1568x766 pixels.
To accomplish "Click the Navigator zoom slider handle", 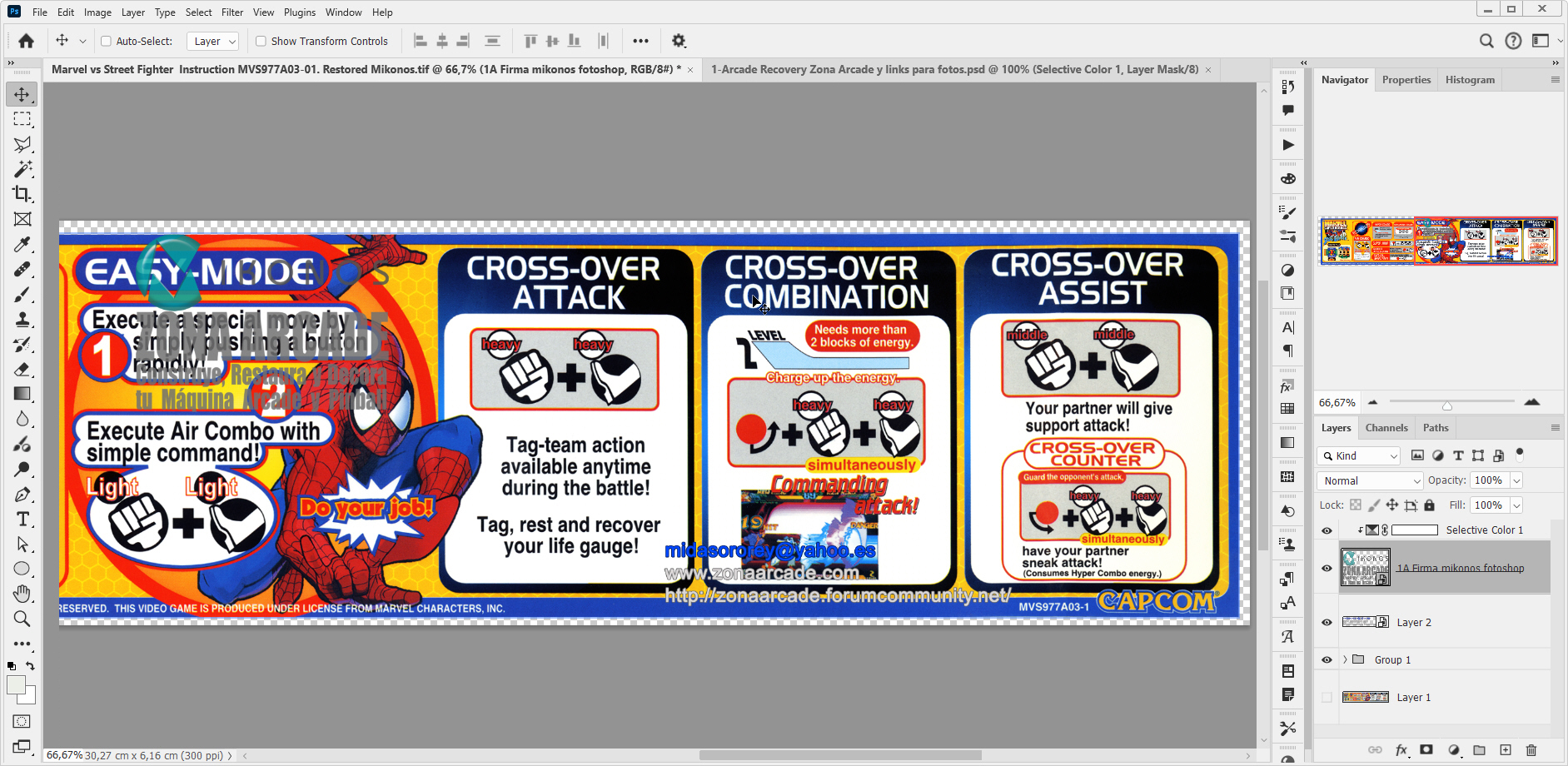I will (x=1447, y=405).
